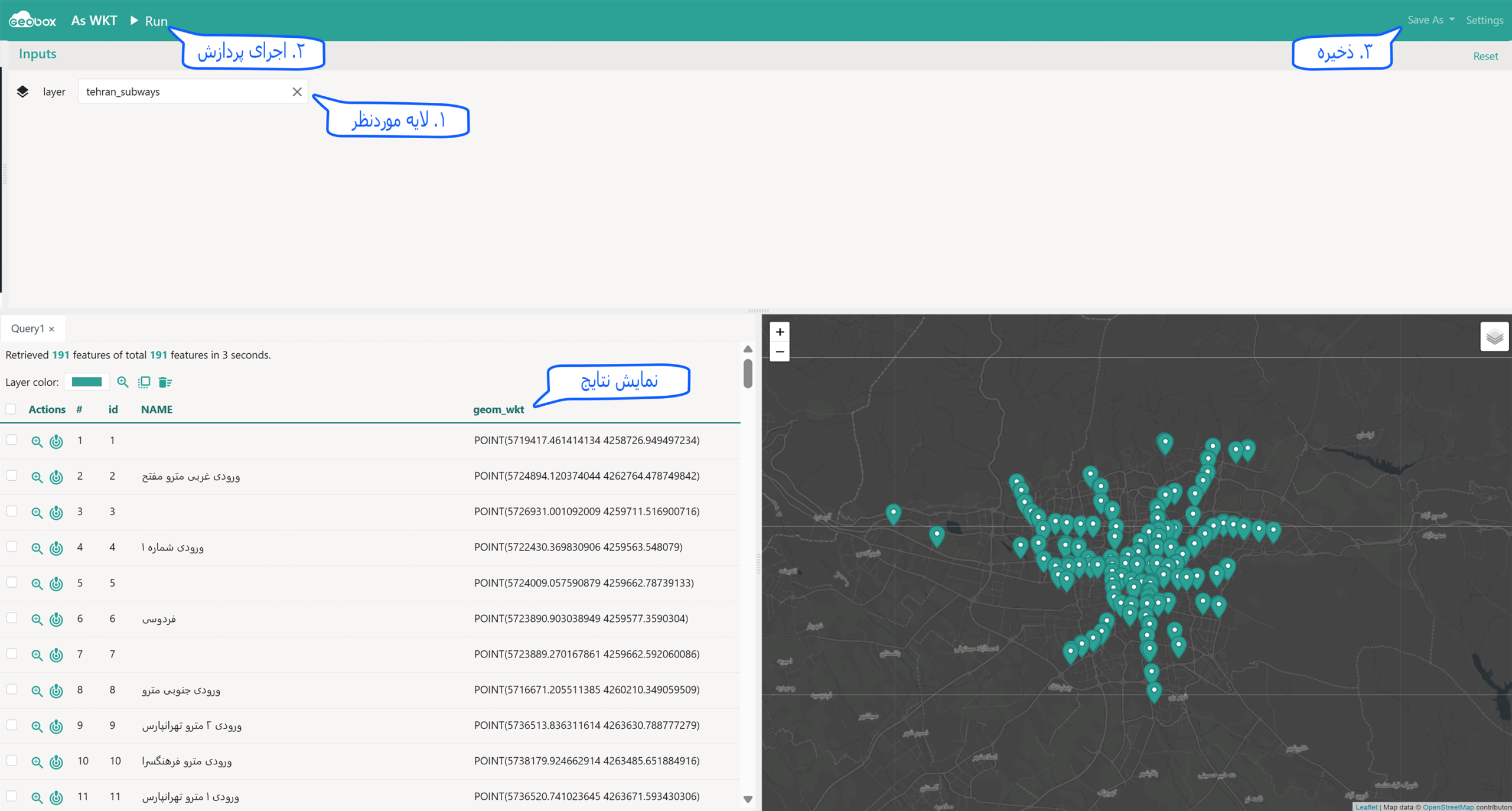1512x811 pixels.
Task: Zoom to feature in row 10
Action: [37, 761]
